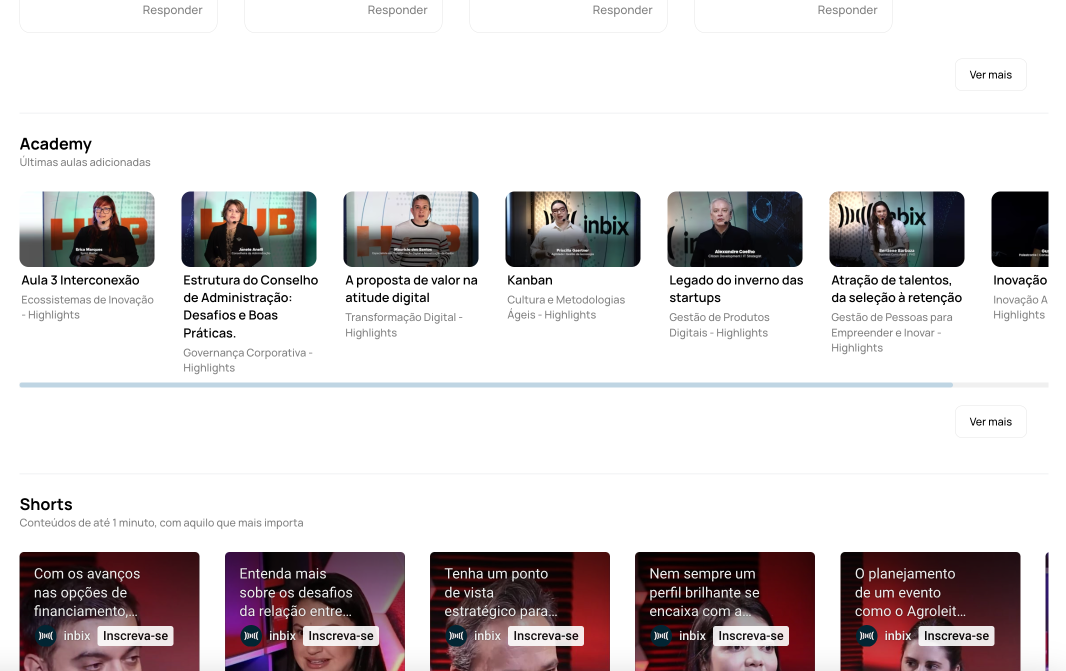Screen dimensions: 1066x671
Task: Click the Shorts section heading
Action: (x=46, y=504)
